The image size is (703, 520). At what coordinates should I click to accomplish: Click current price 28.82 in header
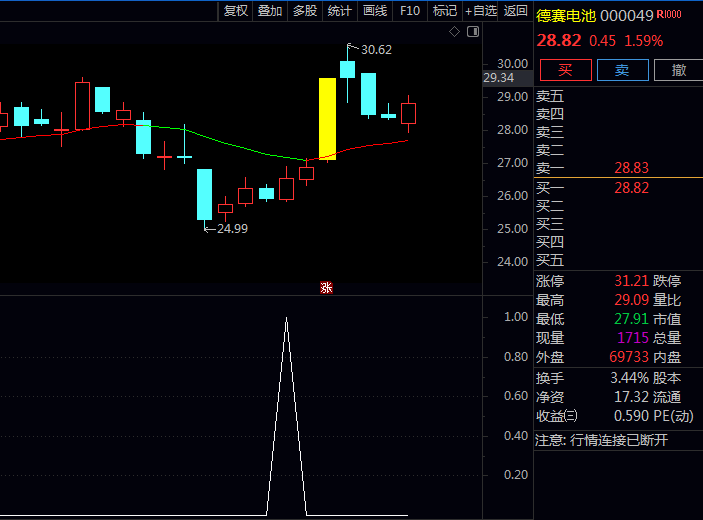pos(559,41)
